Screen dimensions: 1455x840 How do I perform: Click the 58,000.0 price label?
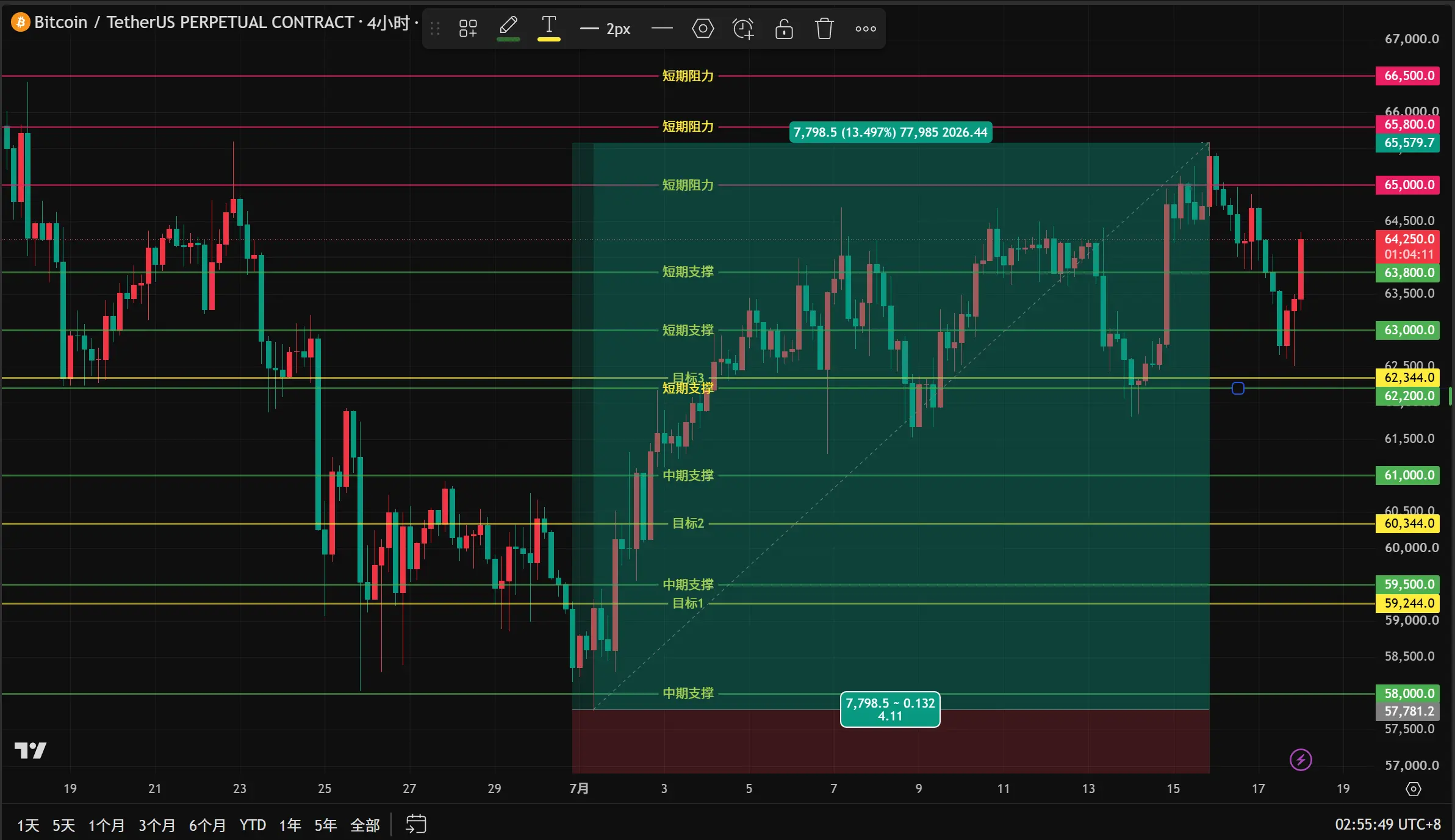[x=1408, y=694]
